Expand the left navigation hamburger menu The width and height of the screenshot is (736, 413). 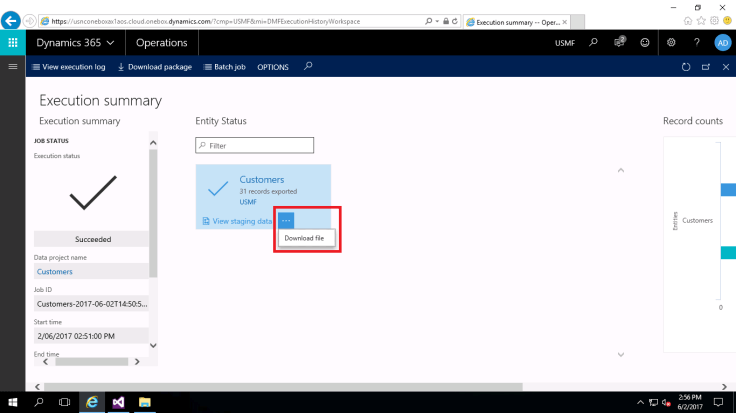[12, 66]
